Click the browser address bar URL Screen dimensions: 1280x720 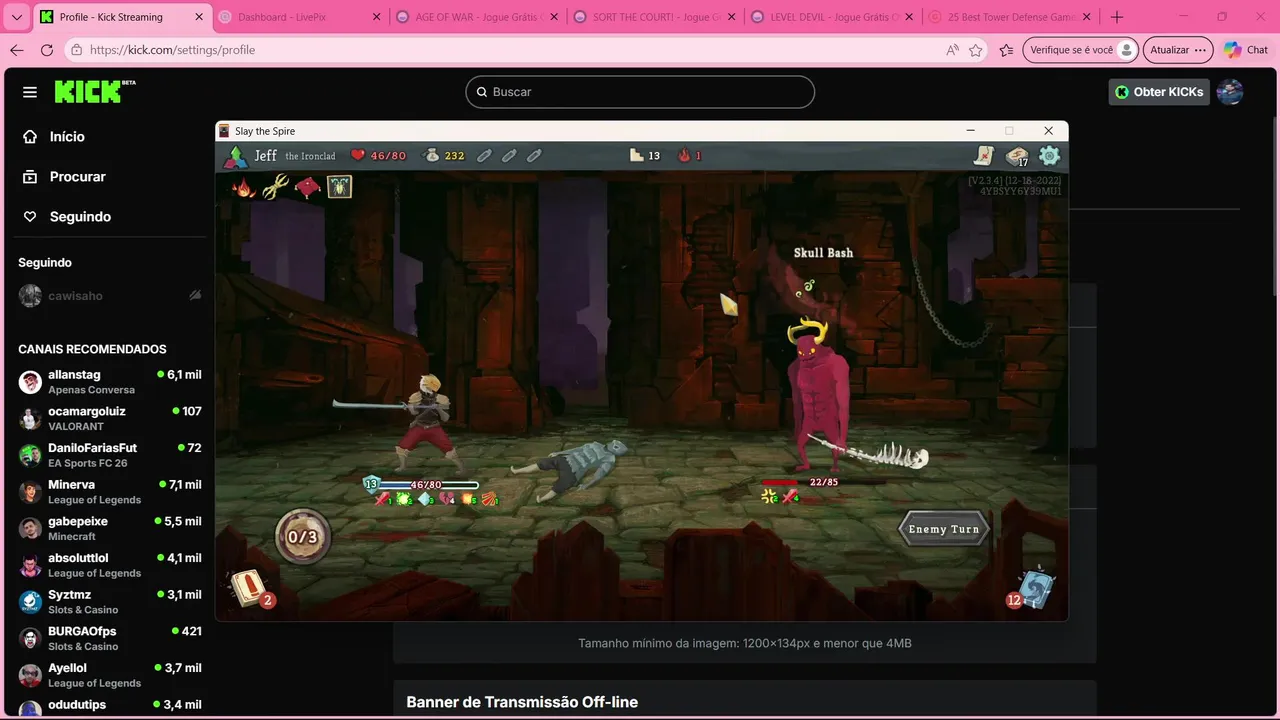click(x=172, y=50)
